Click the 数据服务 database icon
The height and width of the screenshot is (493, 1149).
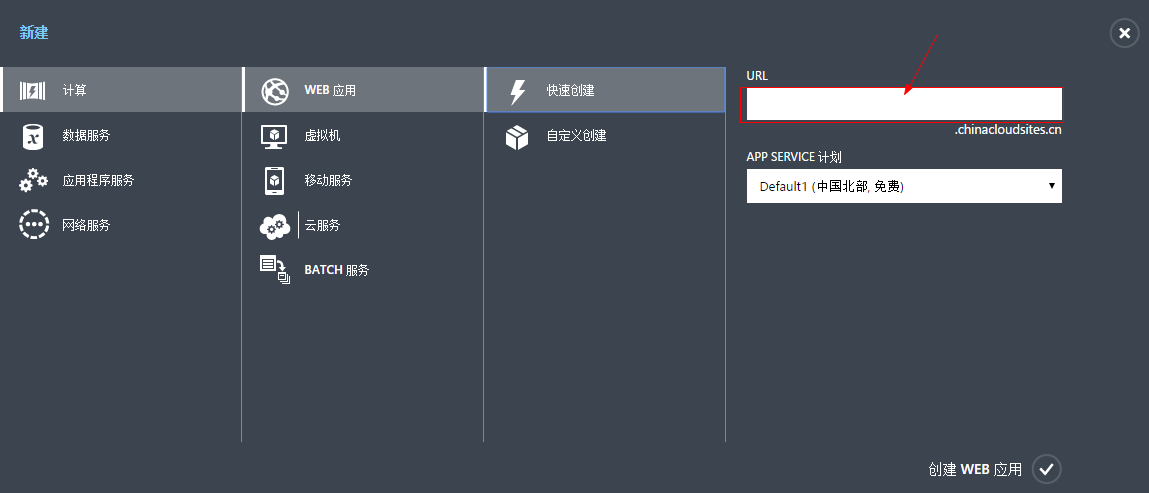pos(33,136)
